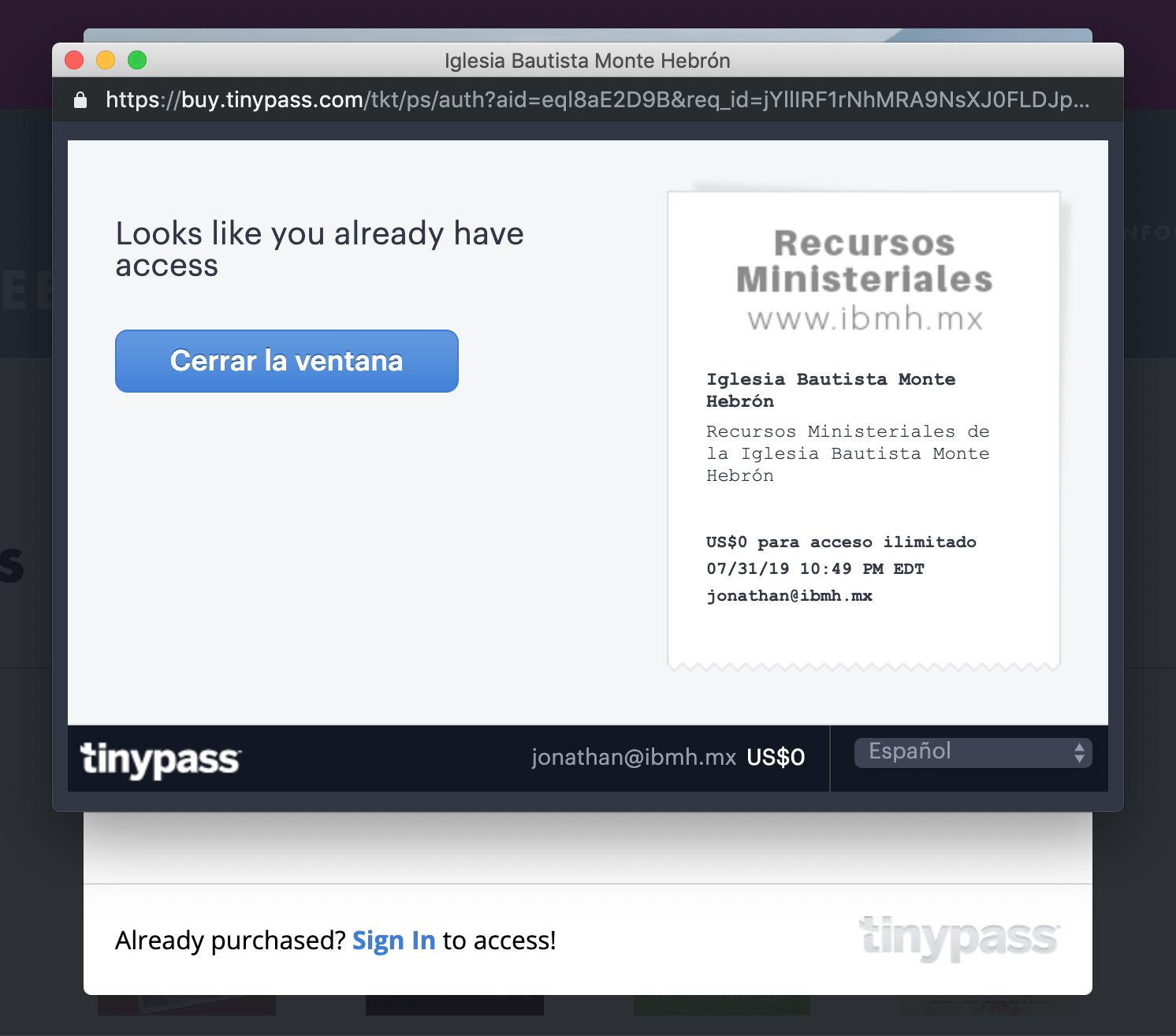Click 'Looks like you already have access' heading
Viewport: 1176px width, 1036px height.
click(x=319, y=249)
